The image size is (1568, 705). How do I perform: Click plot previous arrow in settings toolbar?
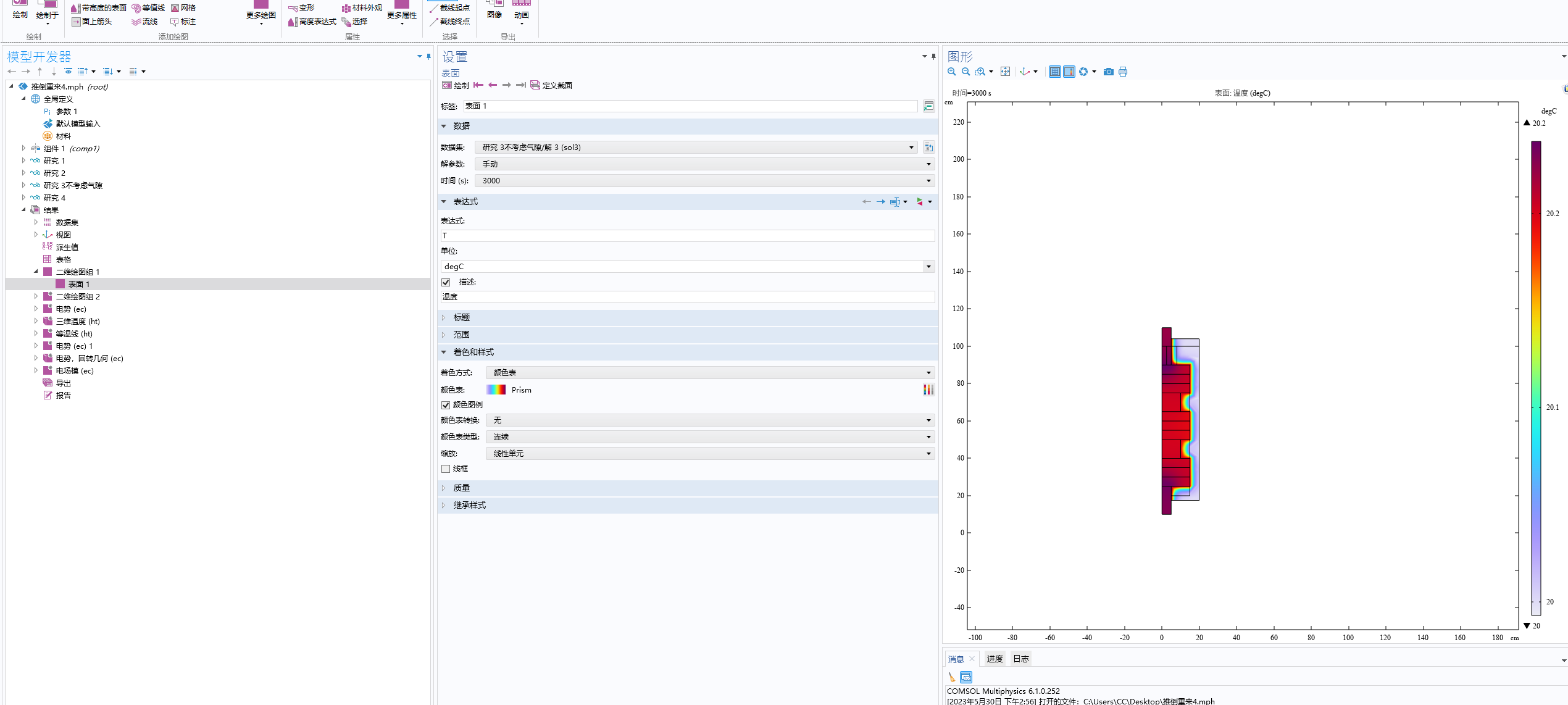click(493, 85)
